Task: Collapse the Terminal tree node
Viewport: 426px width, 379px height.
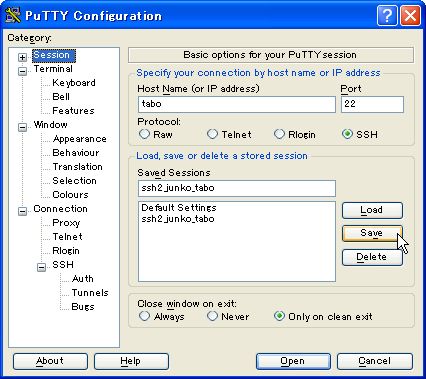Action: 22,71
